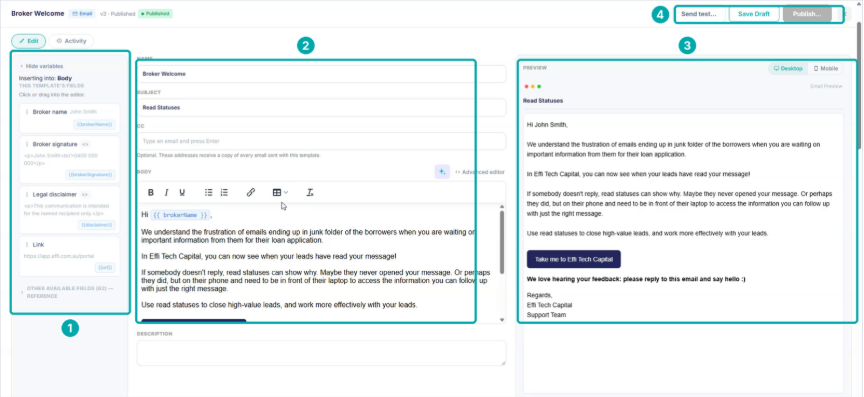Switch to the Edit tab

[29, 41]
